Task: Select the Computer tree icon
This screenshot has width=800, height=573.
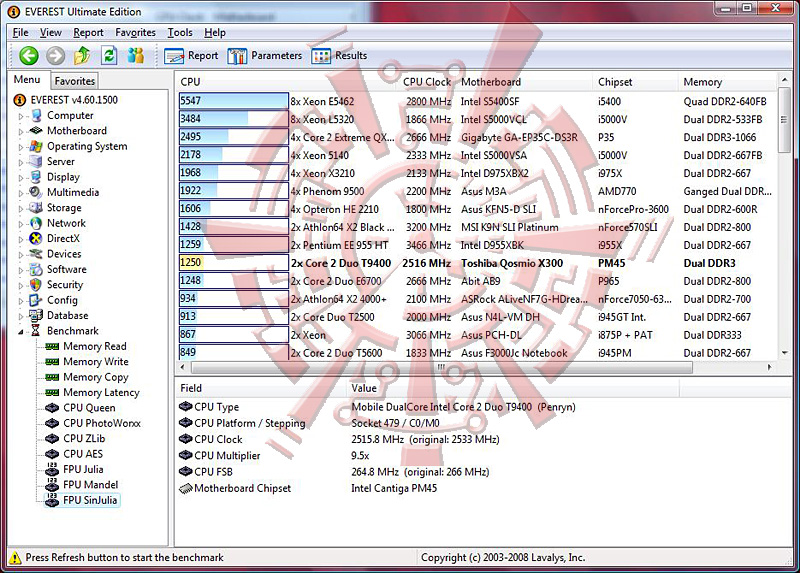Action: (x=36, y=116)
